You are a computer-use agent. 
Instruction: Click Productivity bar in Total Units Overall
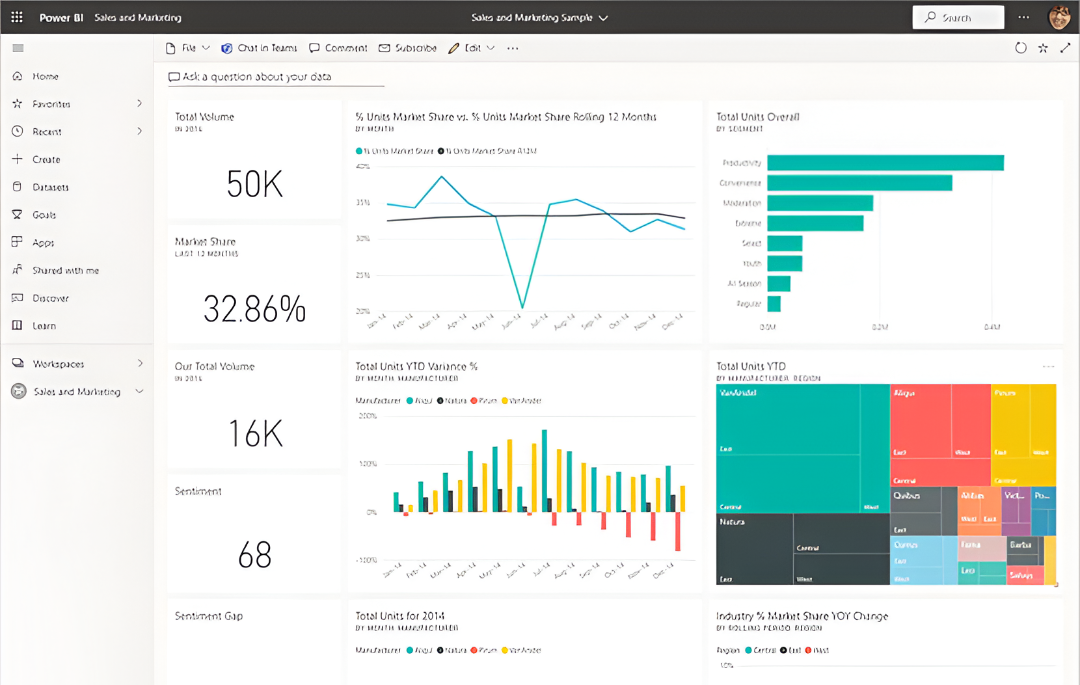coord(885,162)
